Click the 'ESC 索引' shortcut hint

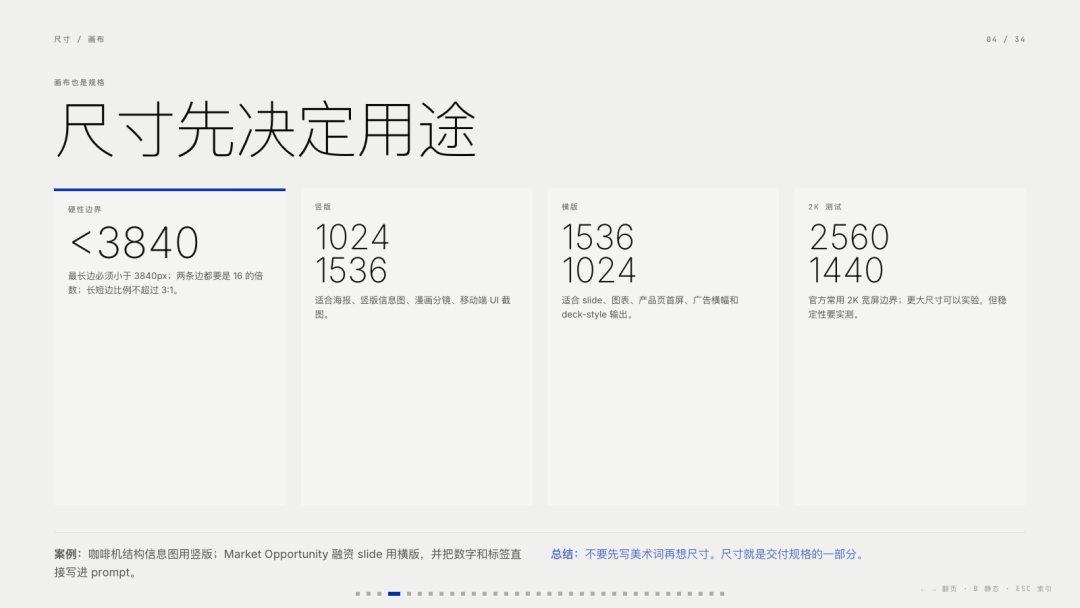tap(1034, 589)
